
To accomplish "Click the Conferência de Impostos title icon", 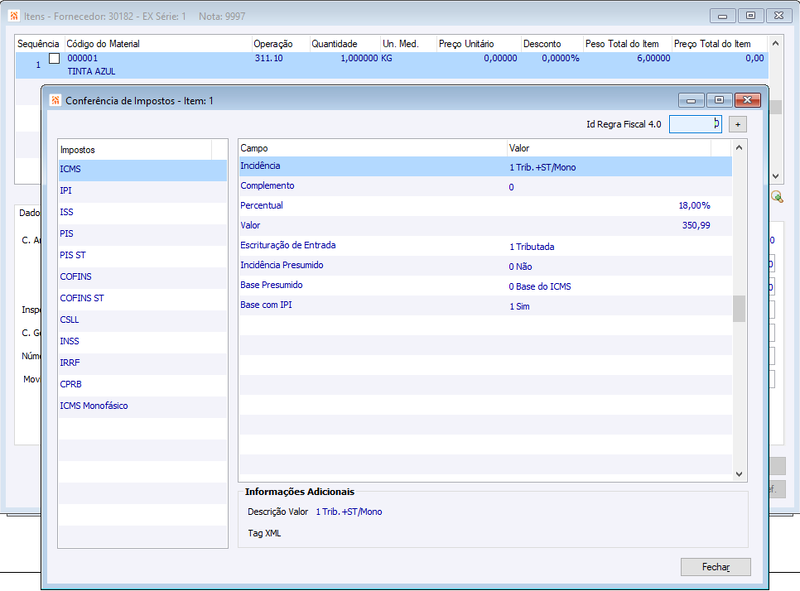I will [x=55, y=101].
